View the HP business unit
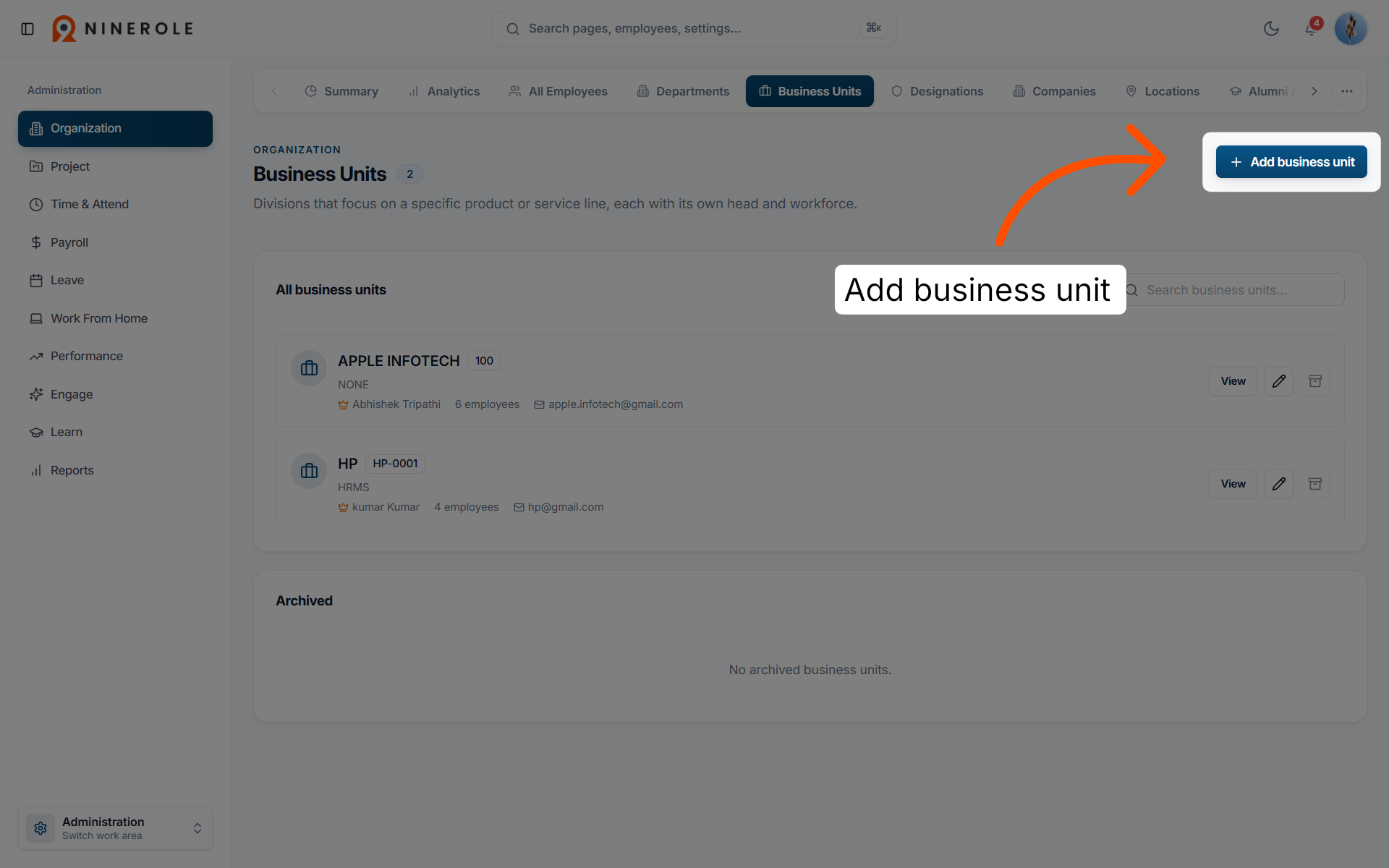The width and height of the screenshot is (1389, 868). 1233,484
